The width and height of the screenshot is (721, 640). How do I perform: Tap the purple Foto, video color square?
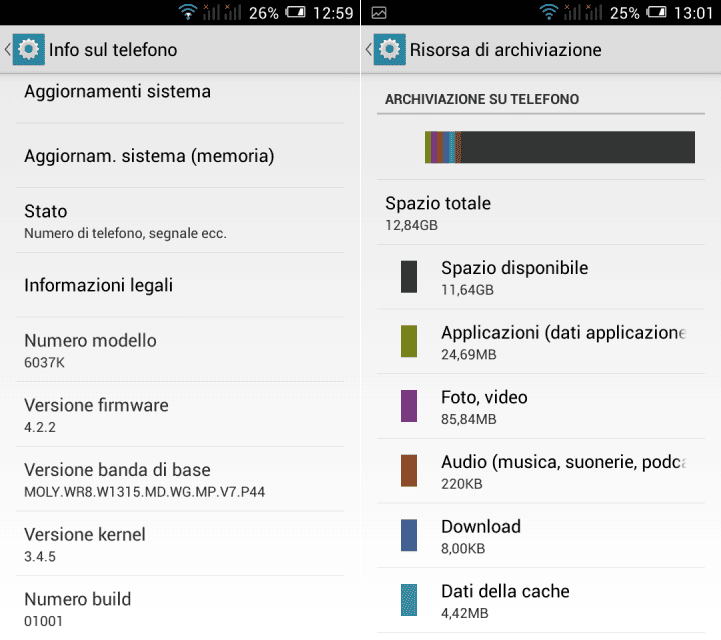409,406
